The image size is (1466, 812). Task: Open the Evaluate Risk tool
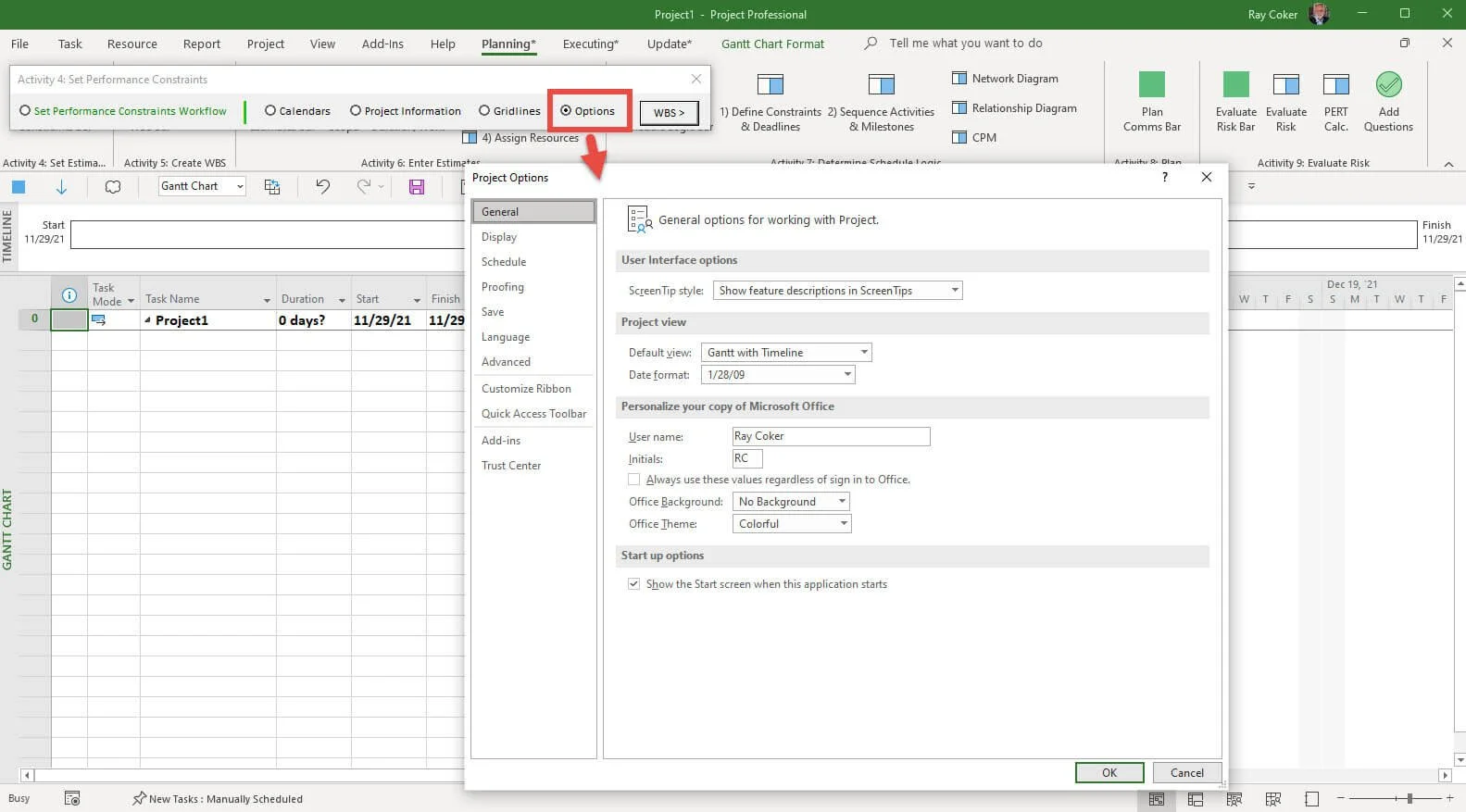pyautogui.click(x=1286, y=102)
